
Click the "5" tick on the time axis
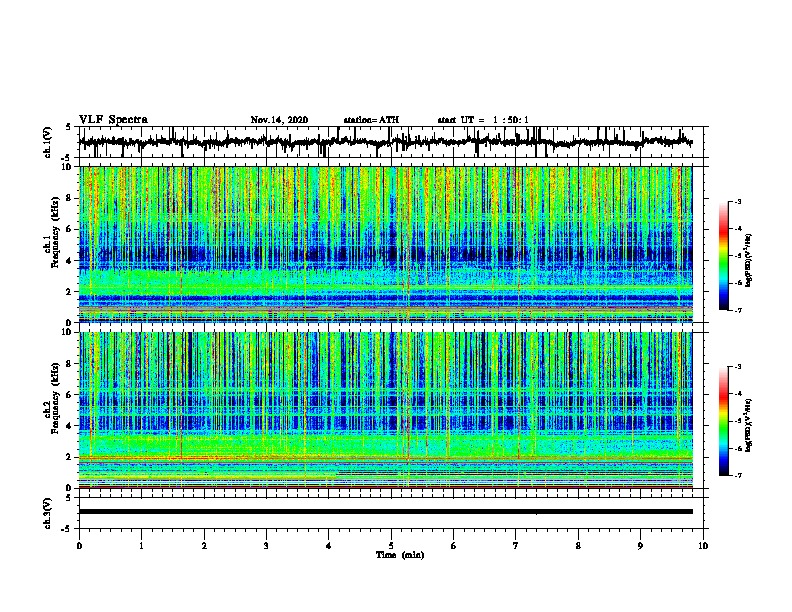[x=391, y=546]
